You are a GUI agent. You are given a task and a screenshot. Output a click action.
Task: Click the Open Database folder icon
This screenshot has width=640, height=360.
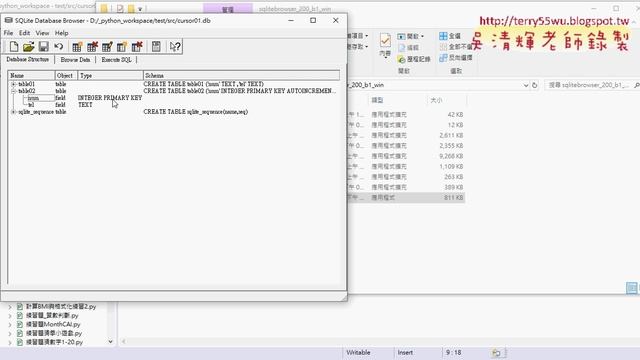click(28, 47)
